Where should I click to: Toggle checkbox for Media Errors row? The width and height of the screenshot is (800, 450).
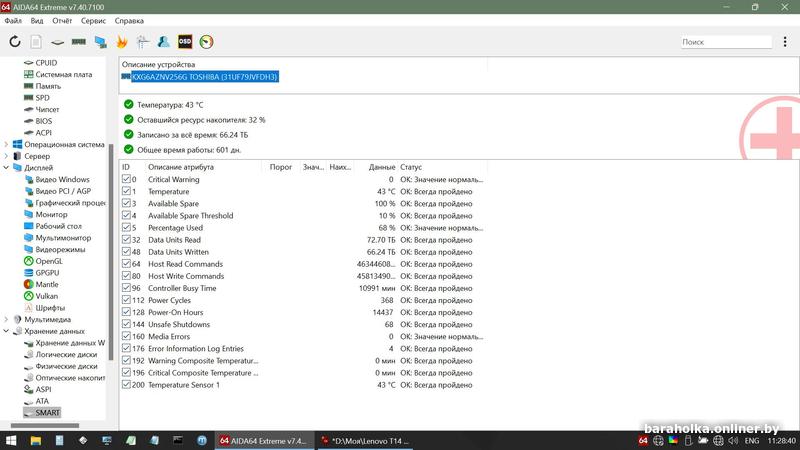tap(126, 337)
